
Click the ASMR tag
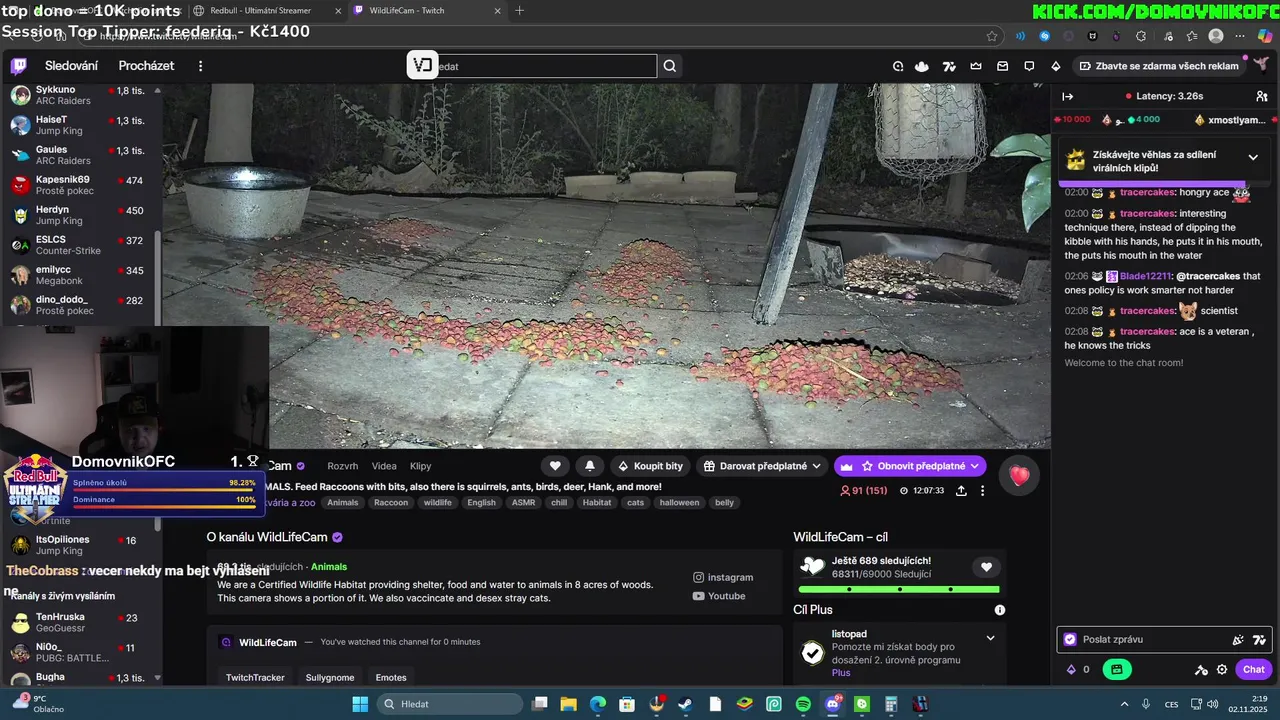523,503
